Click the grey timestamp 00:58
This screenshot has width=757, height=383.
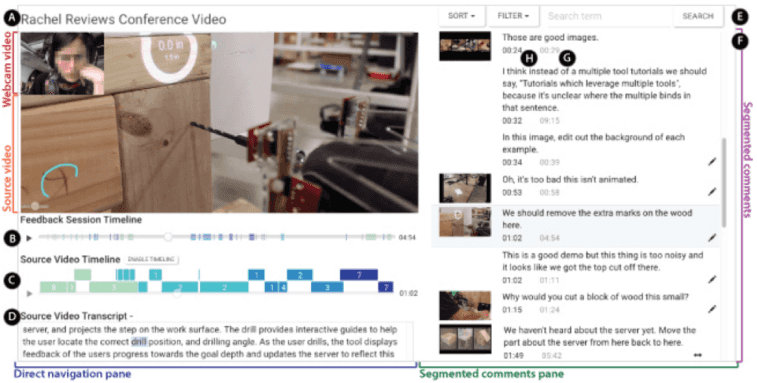pyautogui.click(x=549, y=193)
